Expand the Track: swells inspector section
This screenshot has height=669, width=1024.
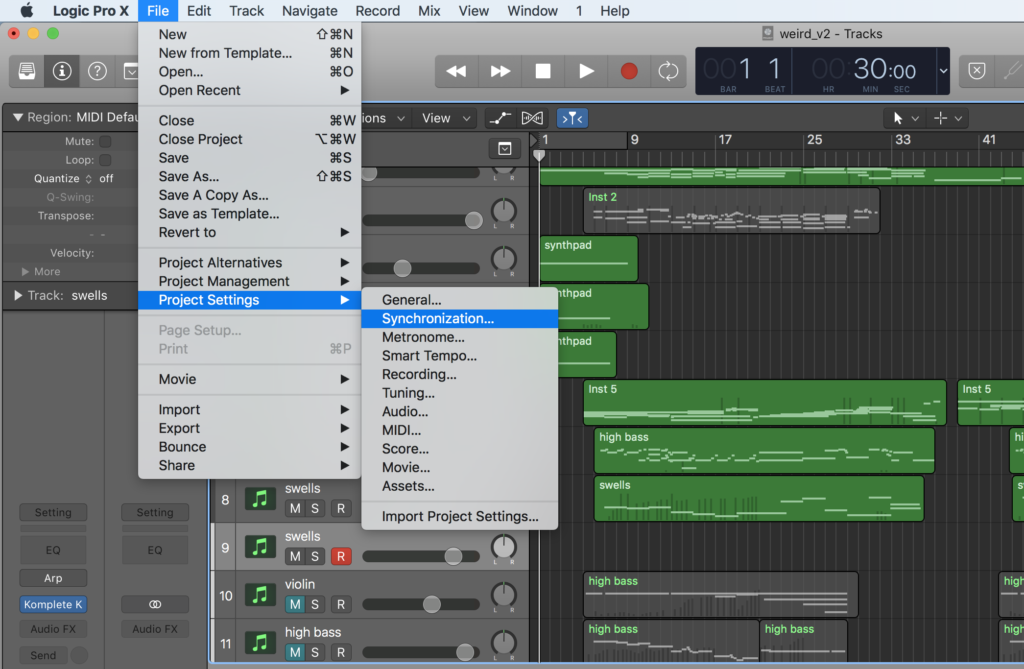coord(18,295)
